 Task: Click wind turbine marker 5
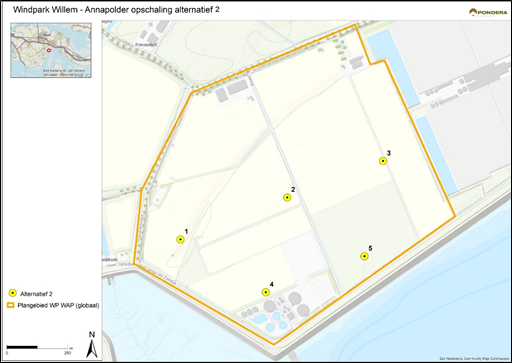364,256
